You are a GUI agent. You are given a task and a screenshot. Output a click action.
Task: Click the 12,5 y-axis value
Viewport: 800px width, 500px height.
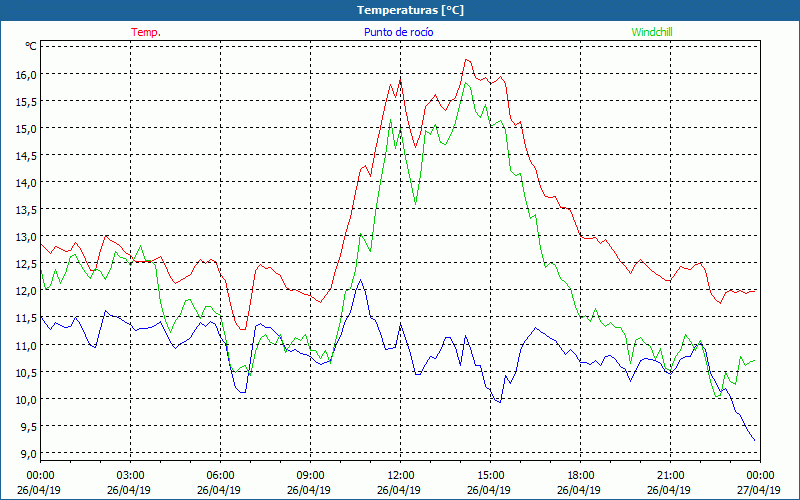pos(28,263)
